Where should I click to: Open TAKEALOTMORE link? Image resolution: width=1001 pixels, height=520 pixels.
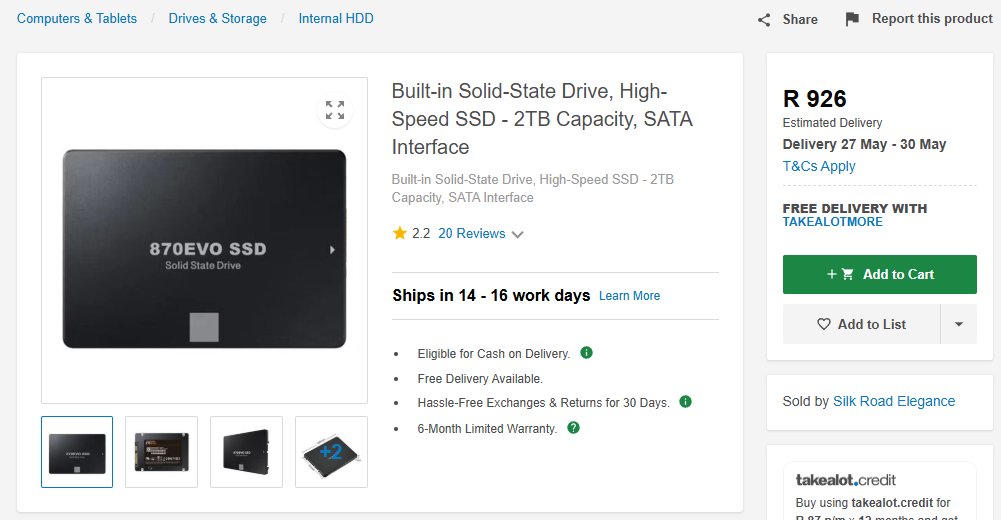(x=832, y=222)
